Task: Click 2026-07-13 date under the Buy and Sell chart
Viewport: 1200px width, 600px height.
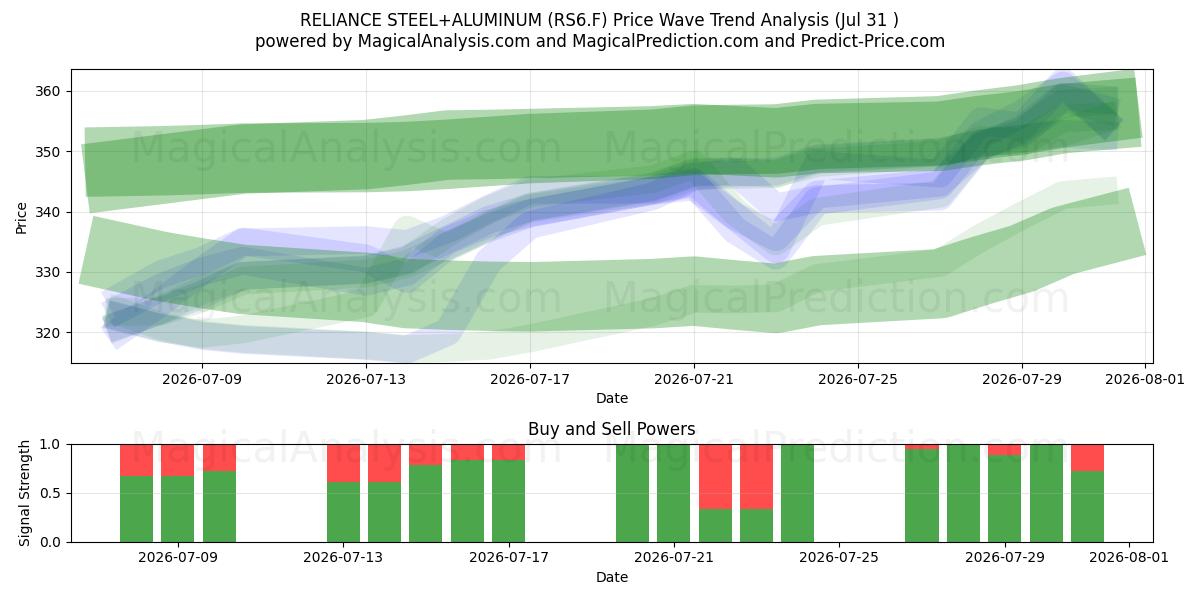Action: click(343, 557)
